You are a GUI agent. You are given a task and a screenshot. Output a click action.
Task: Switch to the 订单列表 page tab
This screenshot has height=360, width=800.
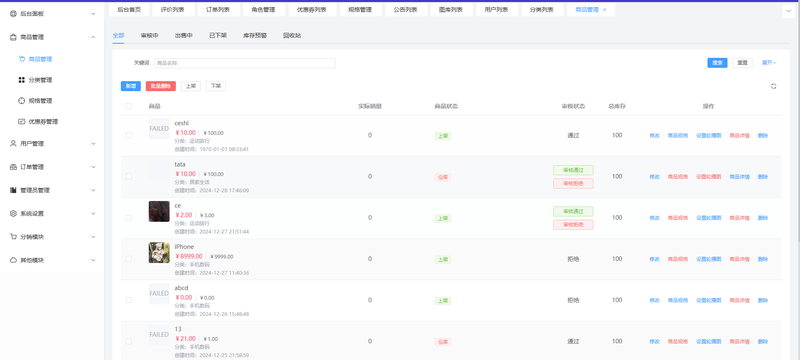[218, 10]
